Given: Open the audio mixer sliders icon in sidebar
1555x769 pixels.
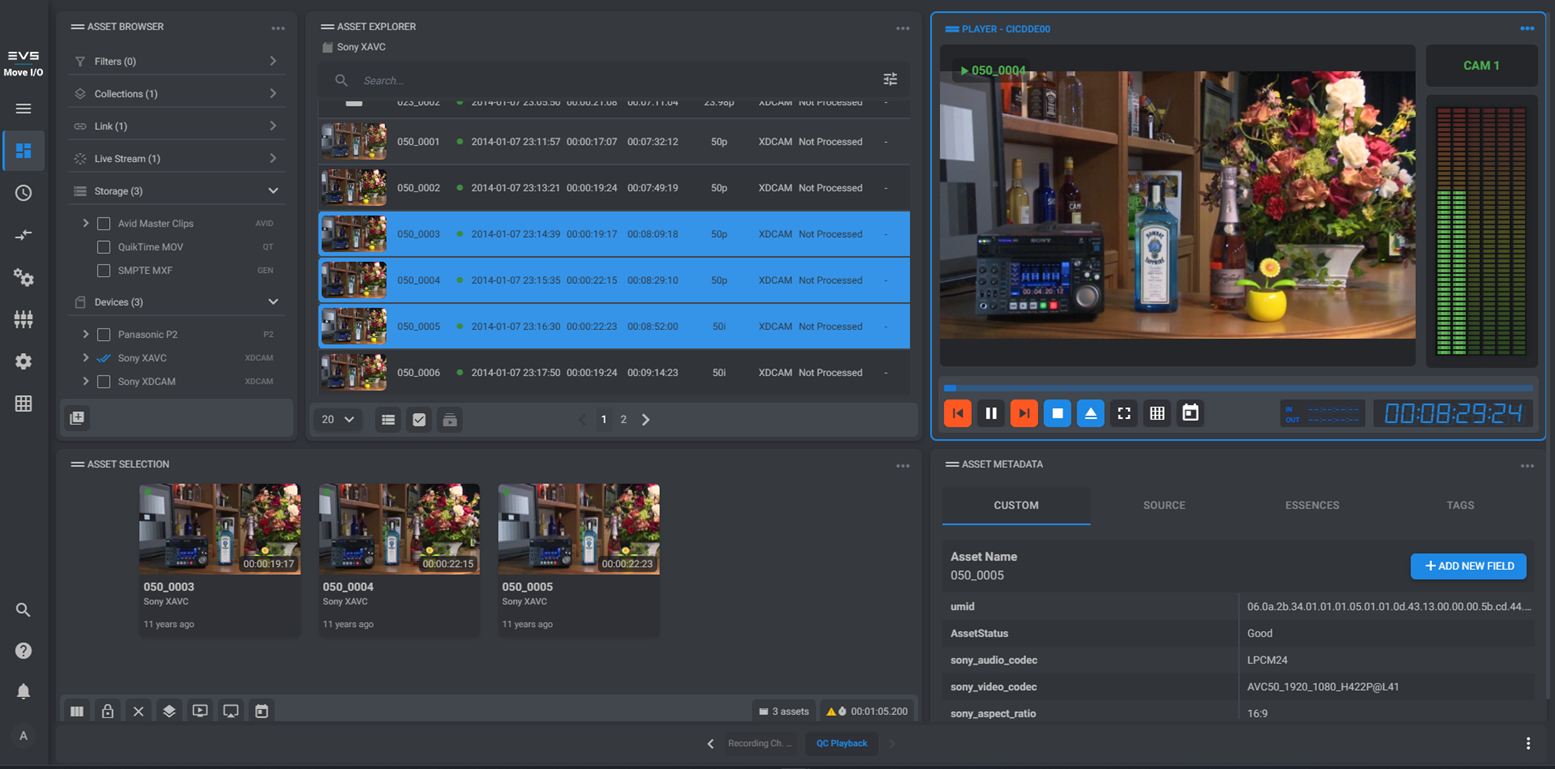Looking at the screenshot, I should pyautogui.click(x=23, y=320).
